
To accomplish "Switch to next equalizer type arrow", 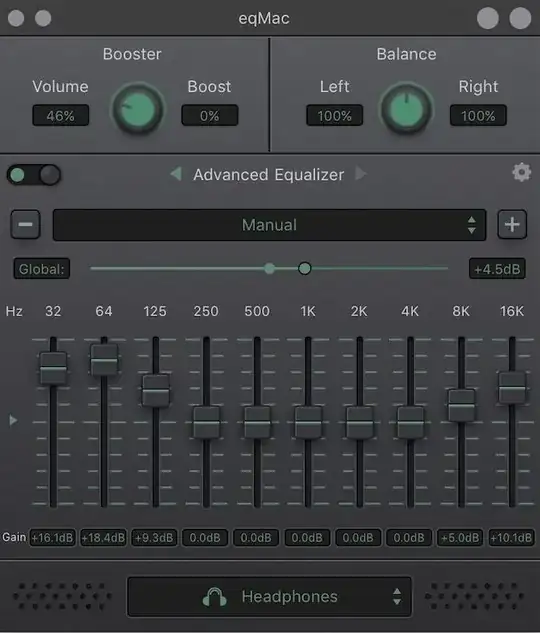I will [x=361, y=174].
